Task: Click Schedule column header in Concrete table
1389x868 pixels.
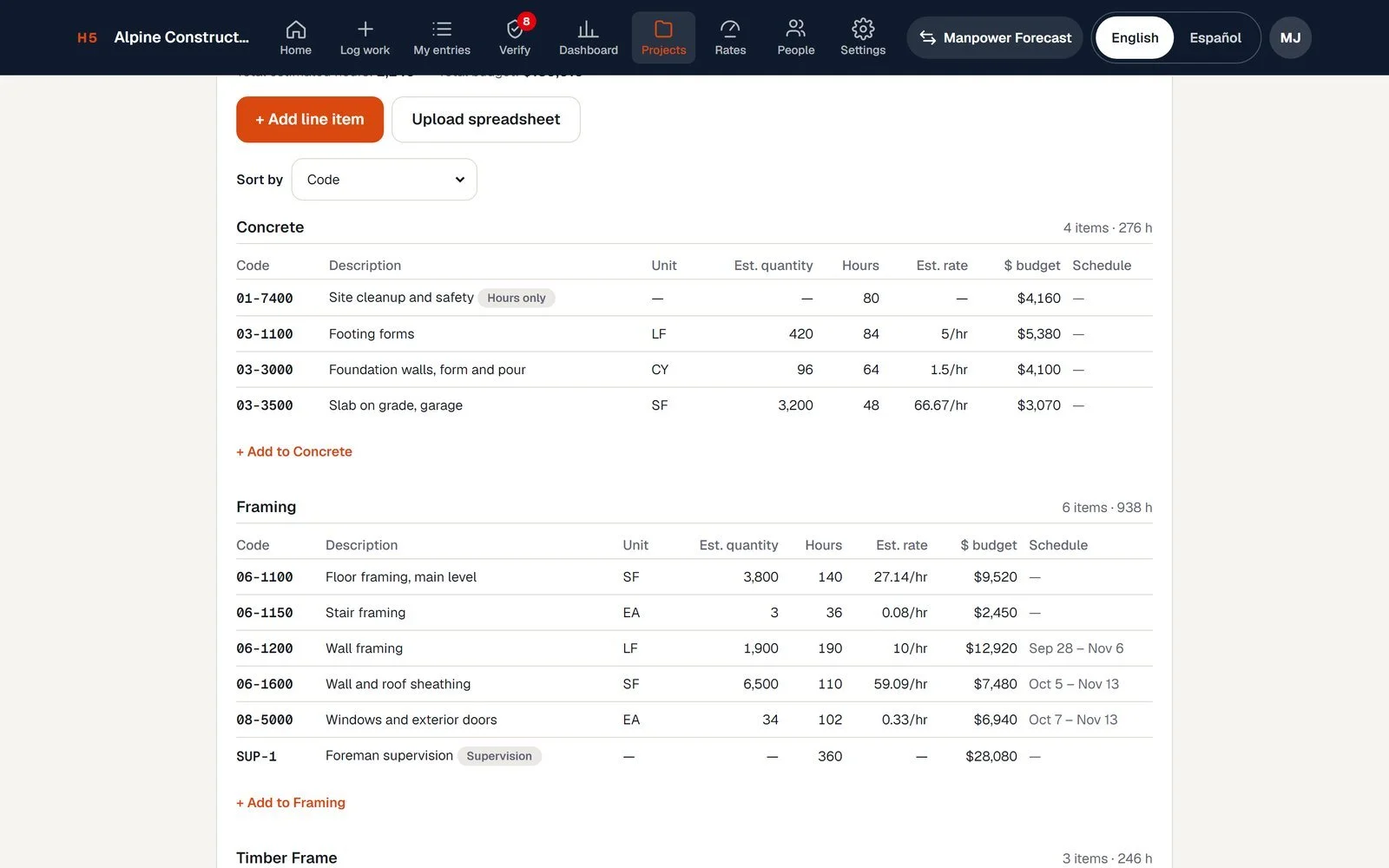Action: (x=1102, y=266)
